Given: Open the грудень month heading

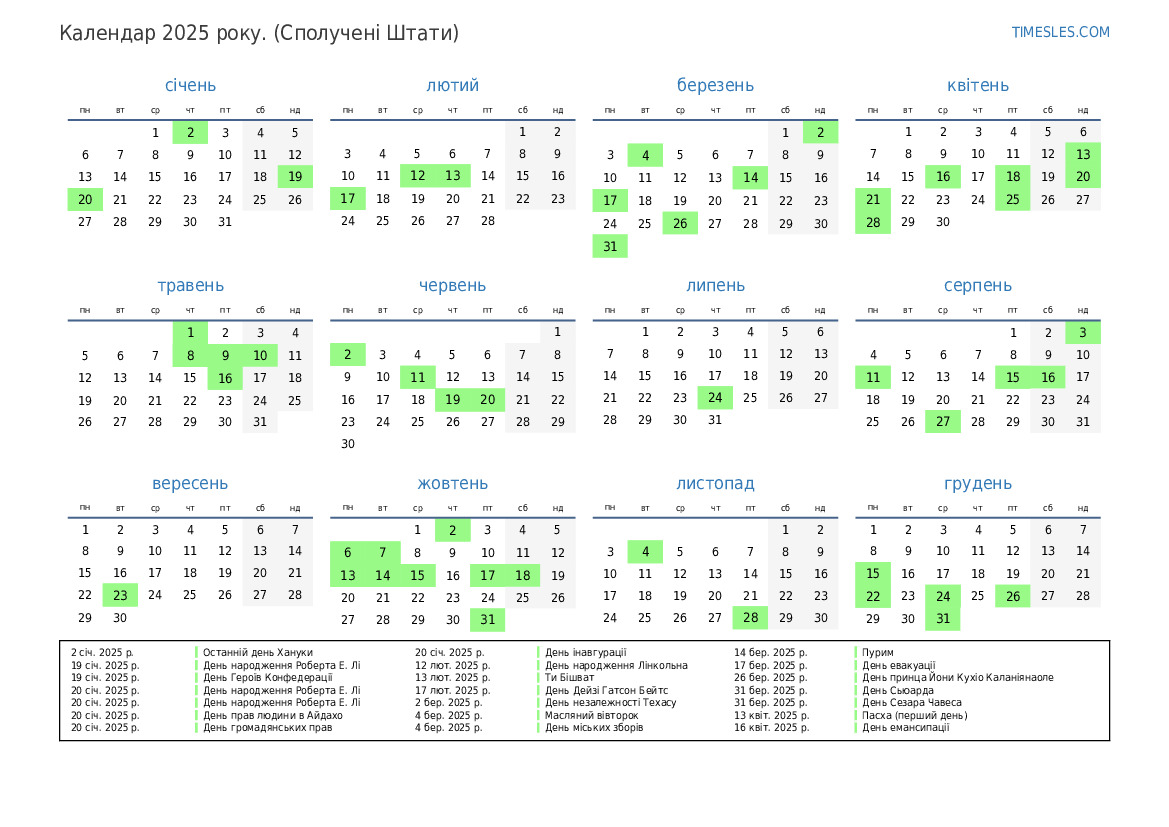Looking at the screenshot, I should 977,484.
